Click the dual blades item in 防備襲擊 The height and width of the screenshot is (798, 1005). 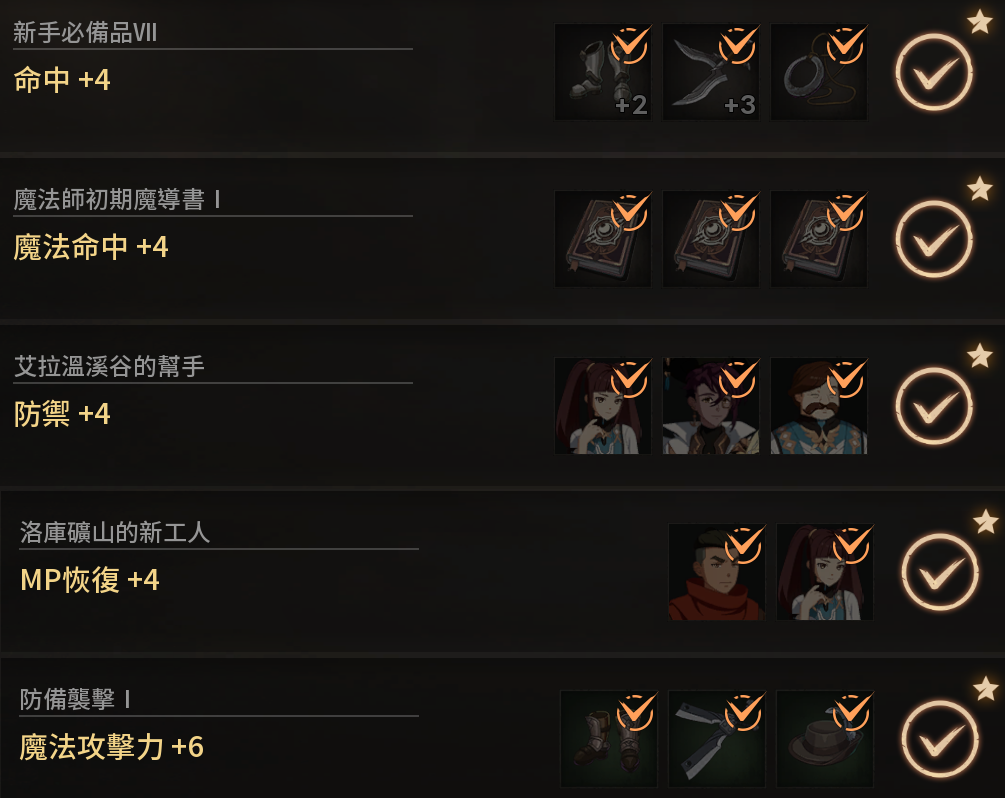[717, 738]
